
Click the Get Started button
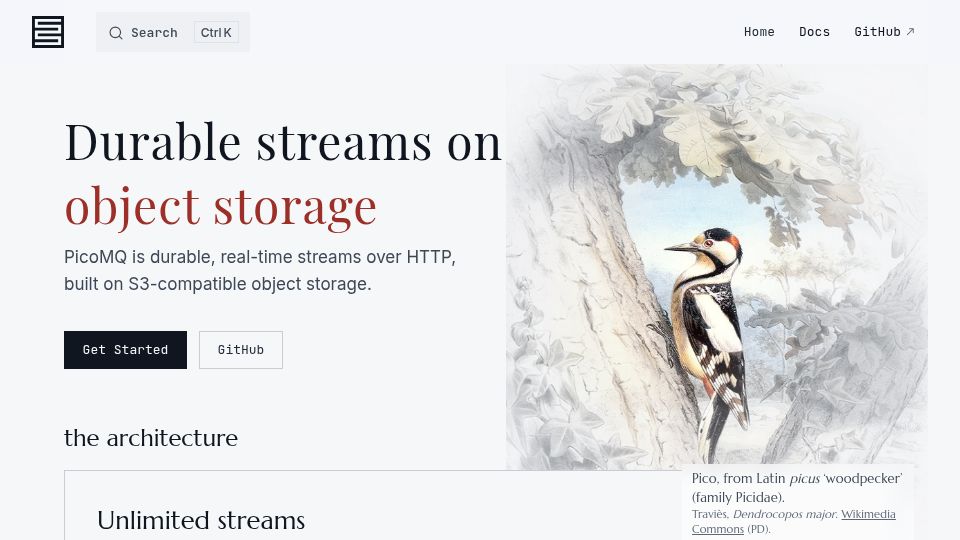[126, 350]
